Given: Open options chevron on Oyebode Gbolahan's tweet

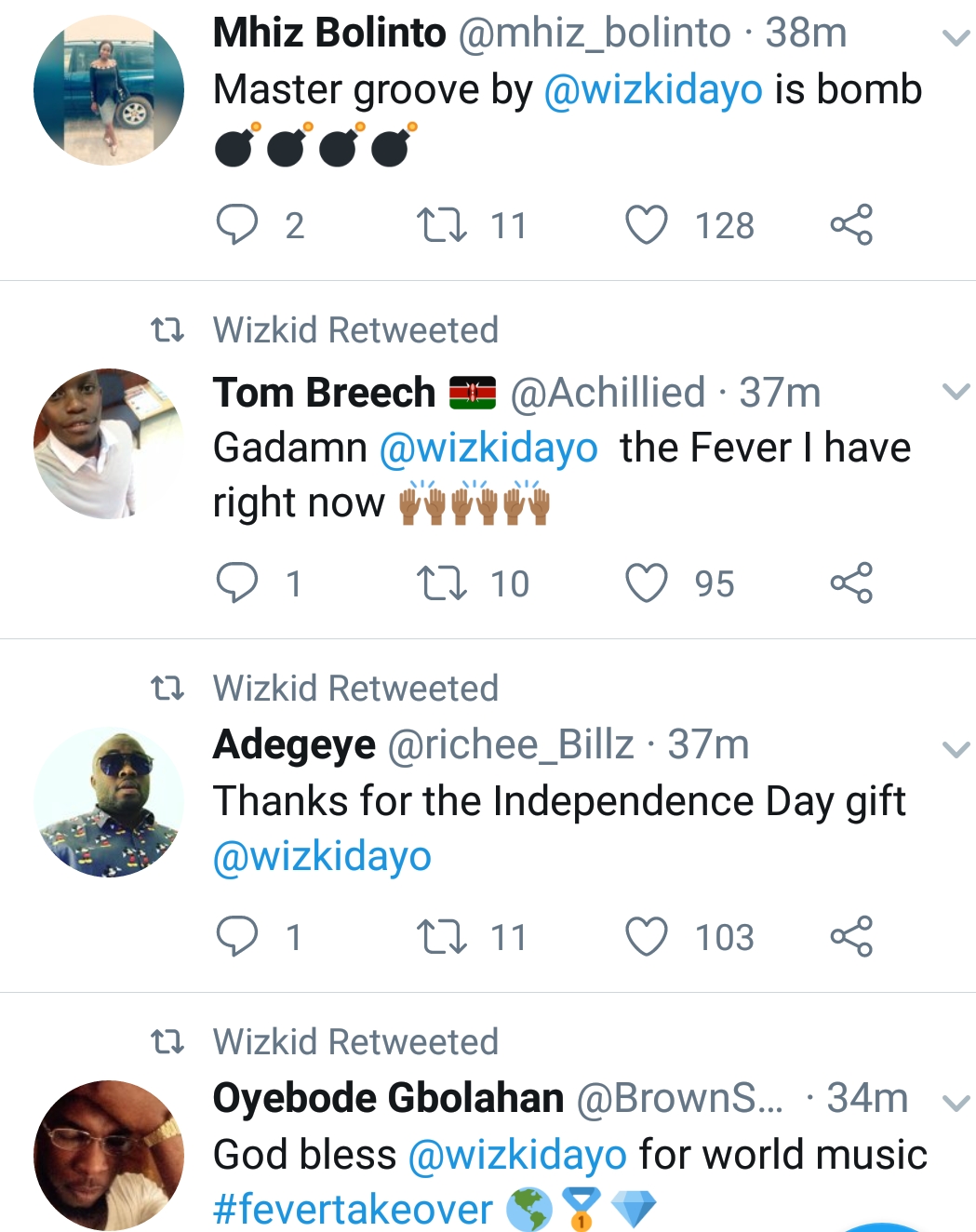Looking at the screenshot, I should coord(956,1104).
